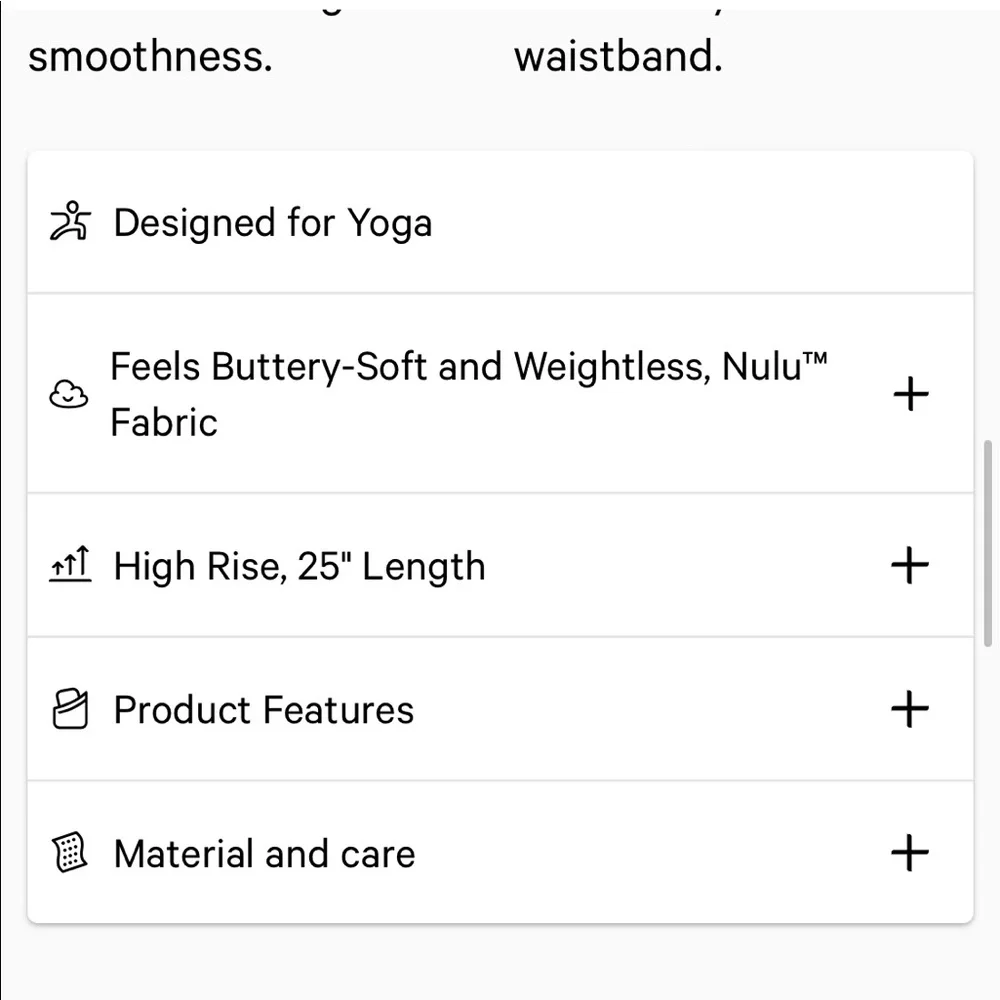This screenshot has width=1000, height=1000.
Task: Expand the Nulu Fabric section plus sign
Action: point(910,395)
